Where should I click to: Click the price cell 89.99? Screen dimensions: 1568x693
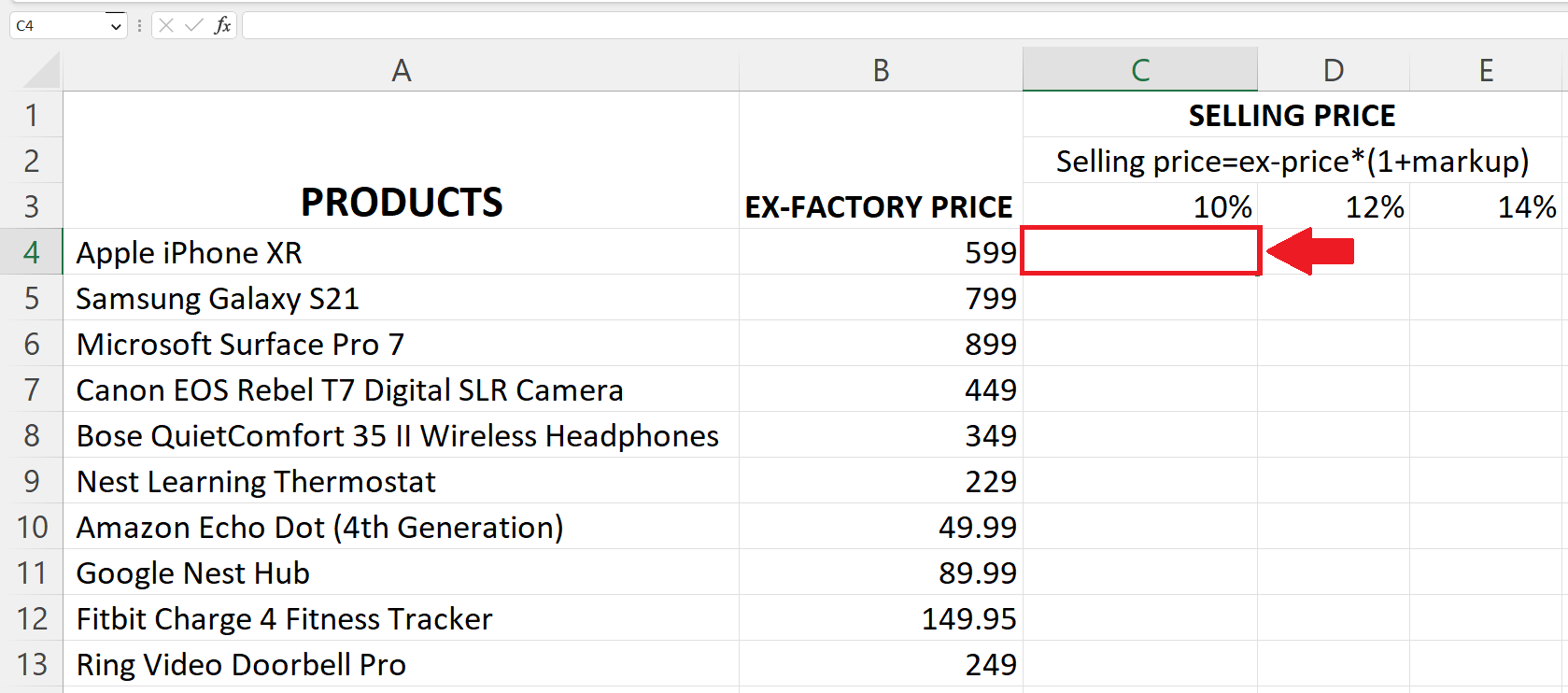881,573
